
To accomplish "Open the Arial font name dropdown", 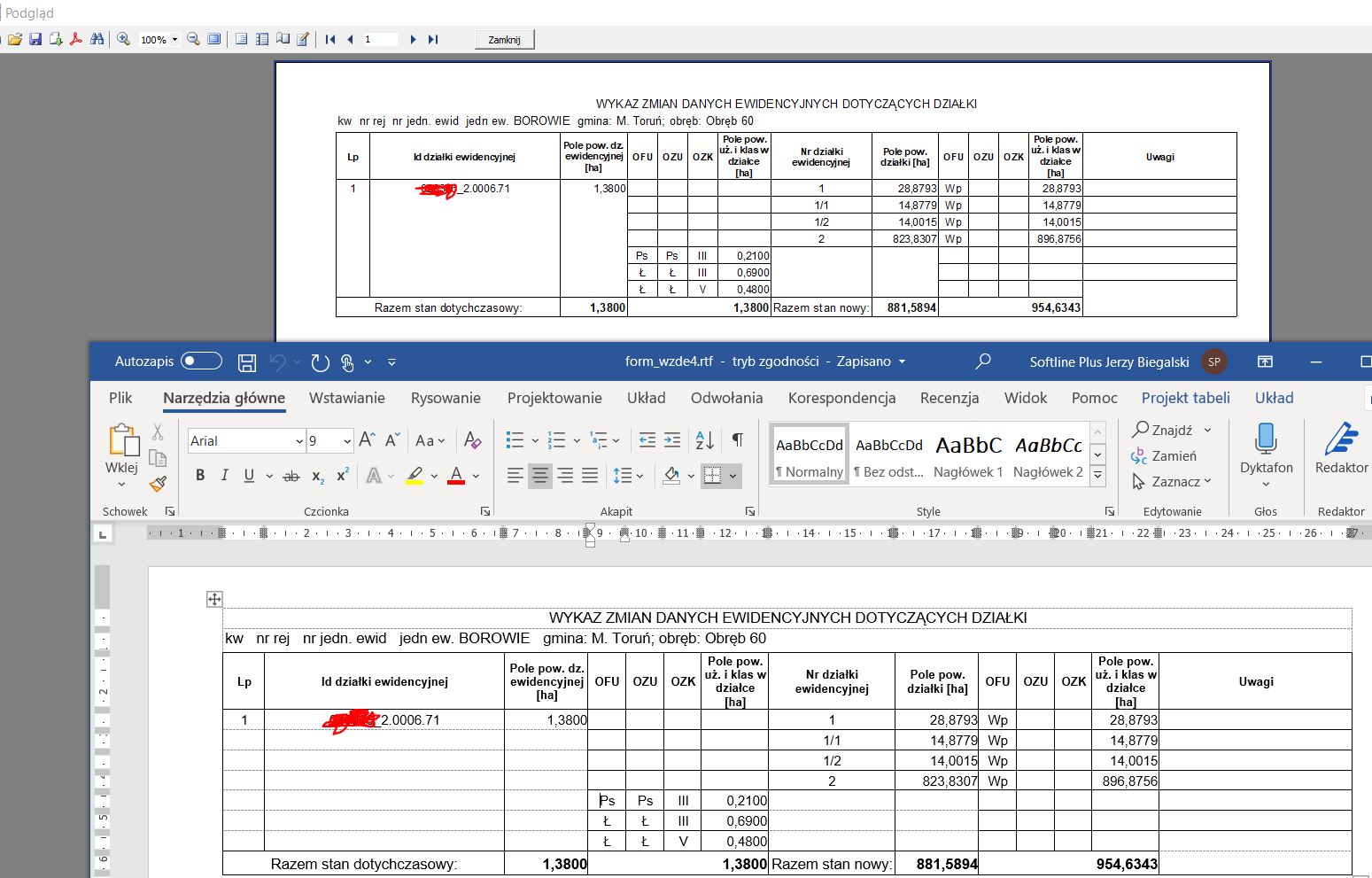I will tap(299, 441).
